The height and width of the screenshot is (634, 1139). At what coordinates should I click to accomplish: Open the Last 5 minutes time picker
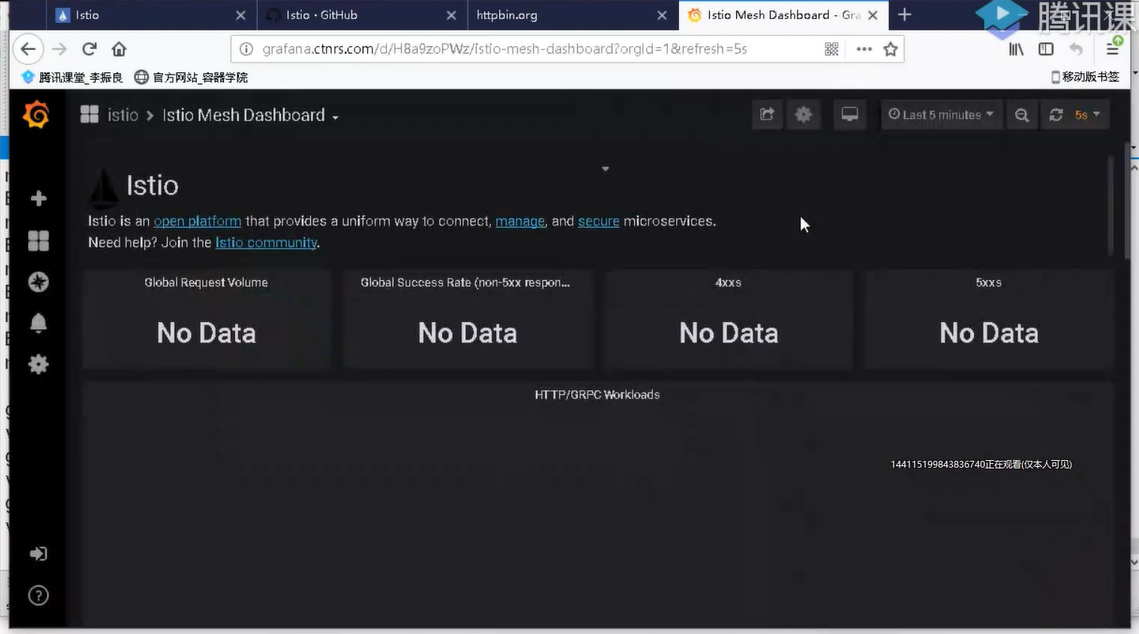pyautogui.click(x=941, y=115)
